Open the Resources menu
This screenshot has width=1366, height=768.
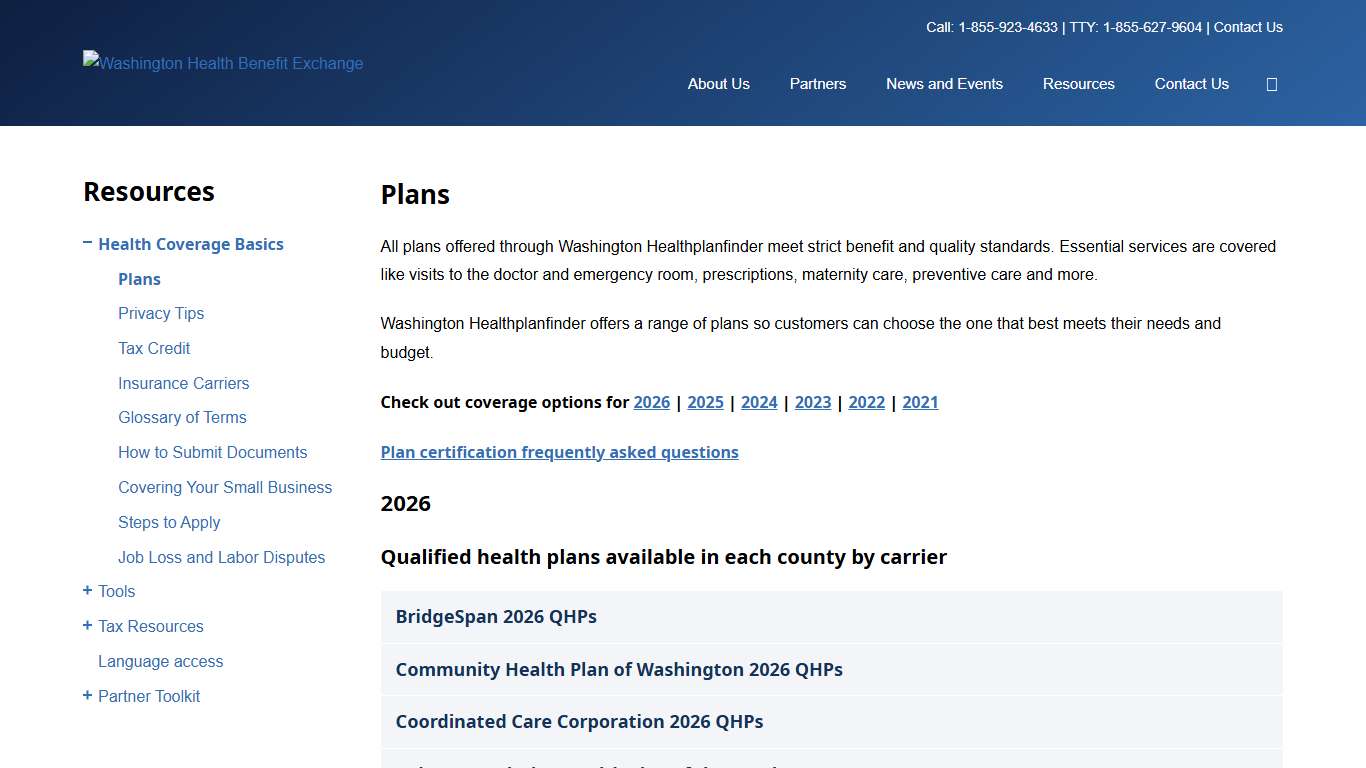coord(1078,84)
